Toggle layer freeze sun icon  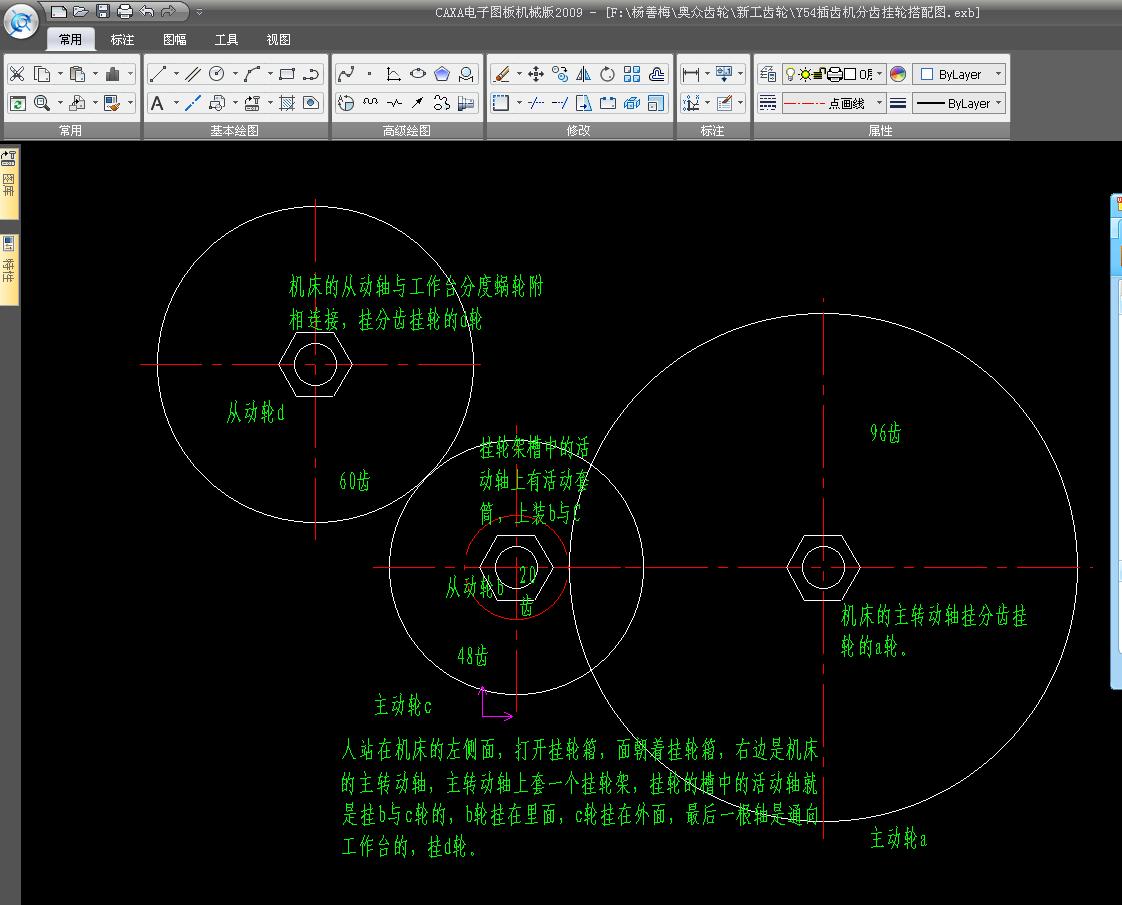[x=806, y=74]
